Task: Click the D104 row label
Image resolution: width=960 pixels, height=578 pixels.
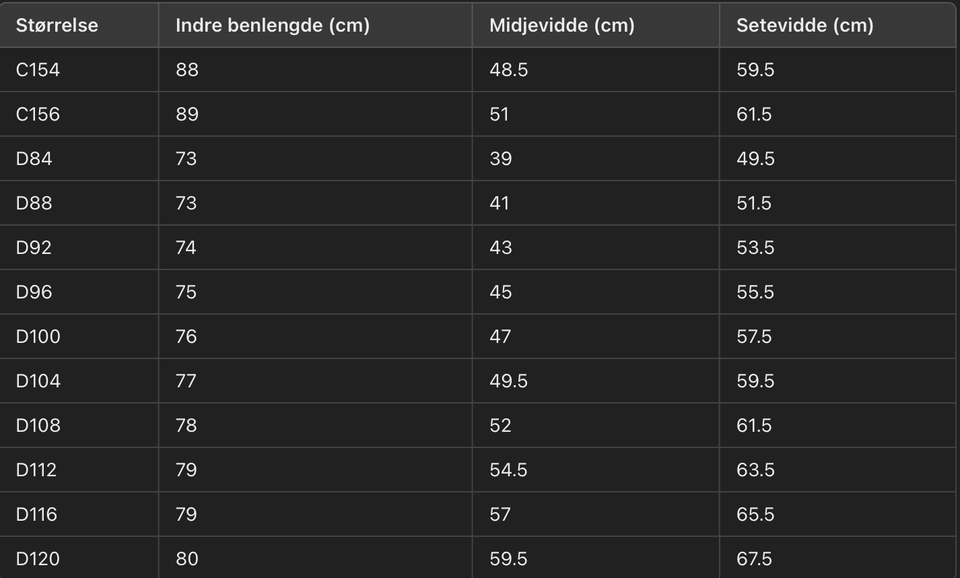Action: [38, 381]
